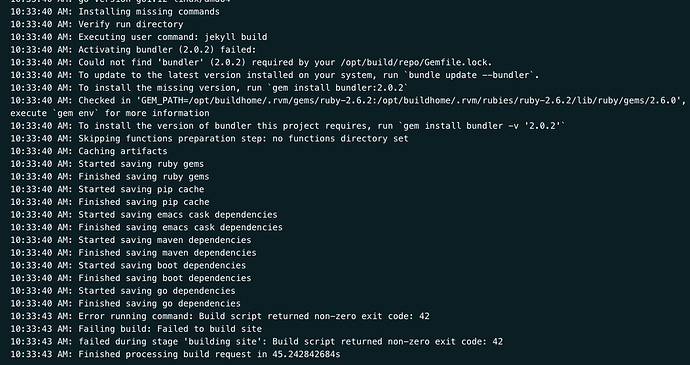Click 'Finished saving go dependencies' line

click(125, 303)
